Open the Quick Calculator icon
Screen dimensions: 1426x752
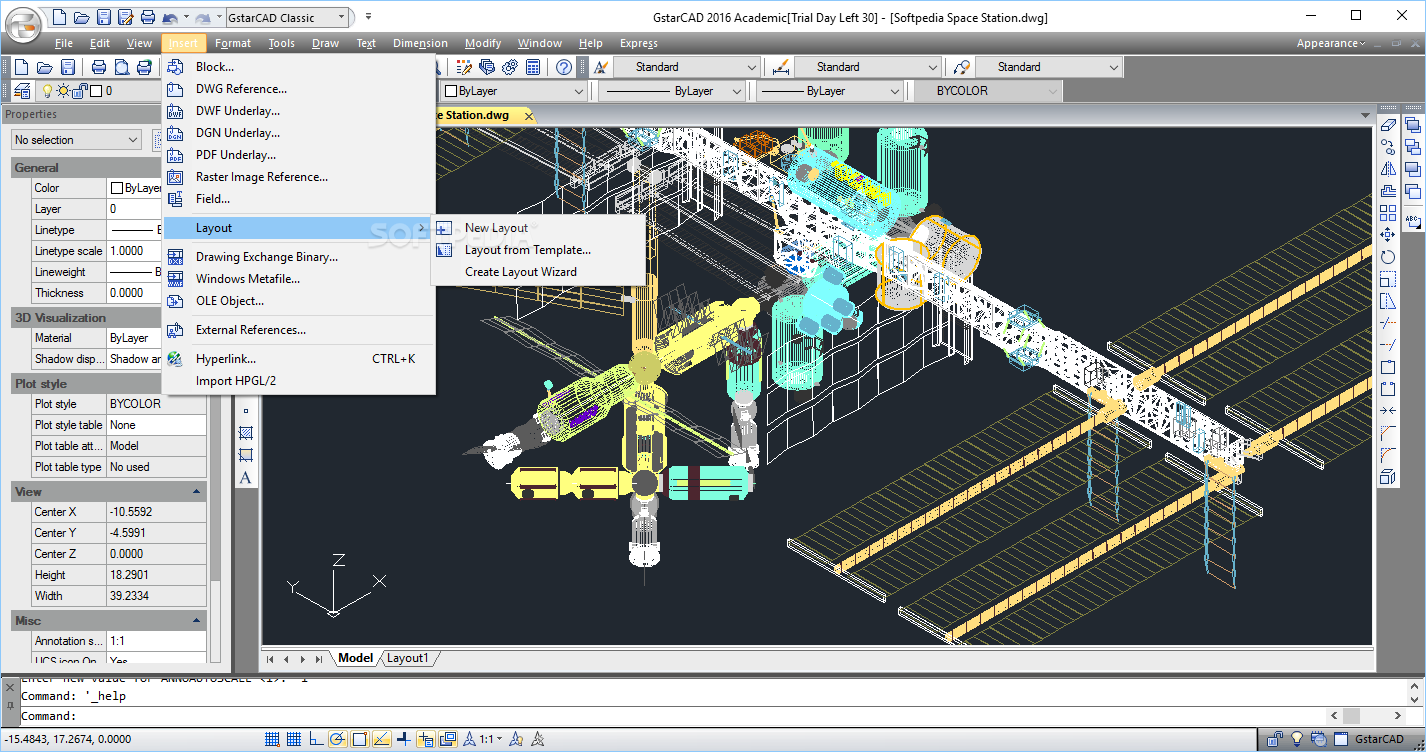click(x=533, y=67)
